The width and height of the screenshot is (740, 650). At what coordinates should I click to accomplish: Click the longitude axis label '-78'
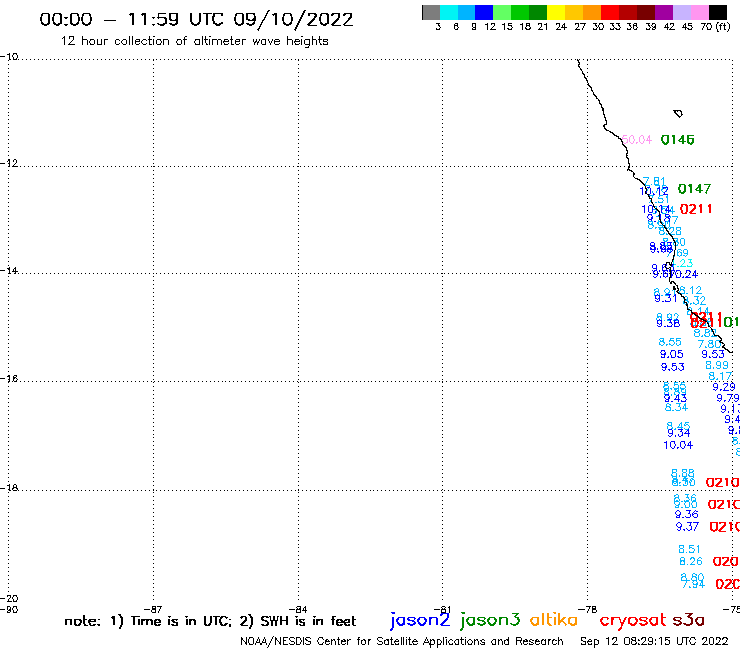click(588, 609)
